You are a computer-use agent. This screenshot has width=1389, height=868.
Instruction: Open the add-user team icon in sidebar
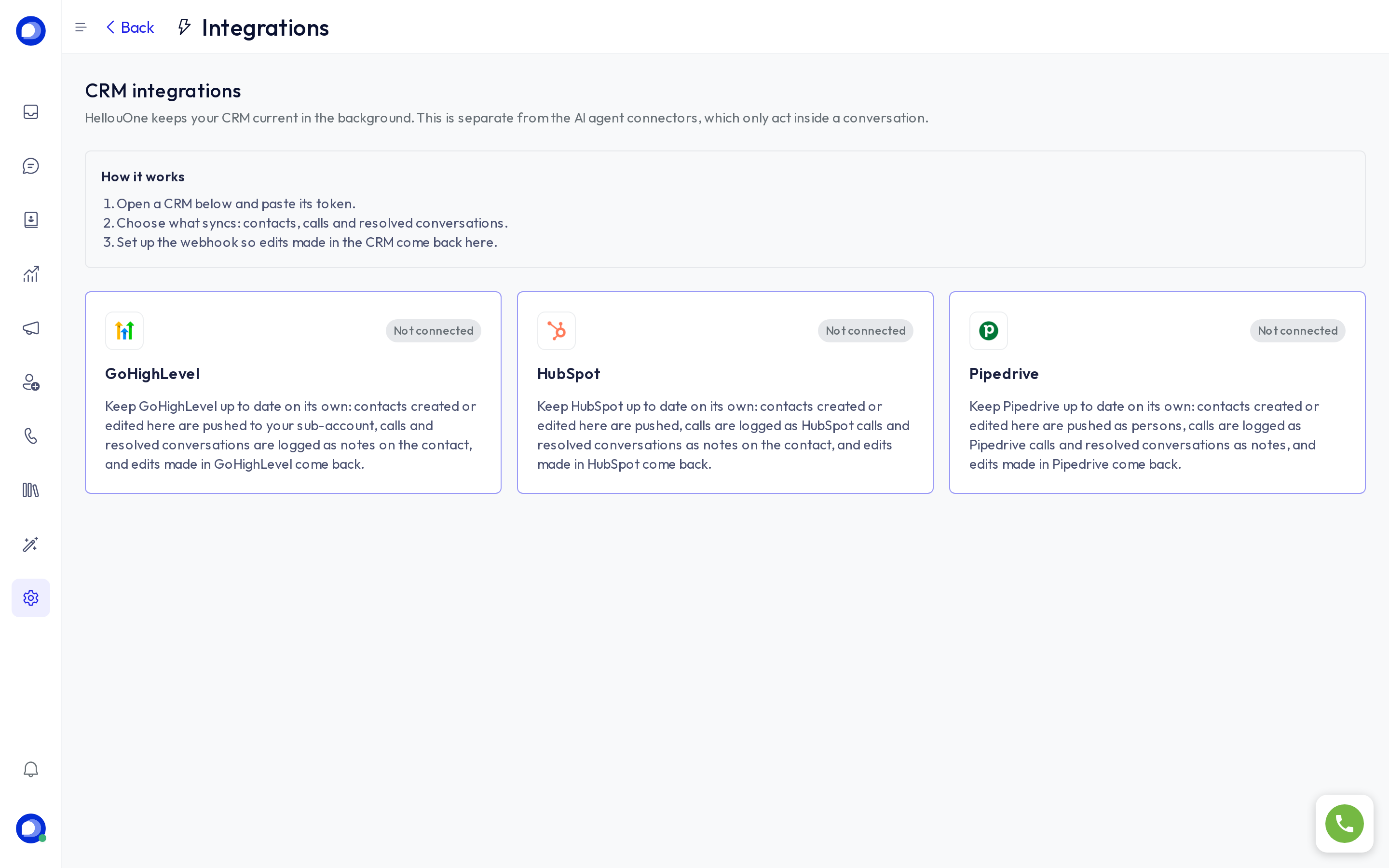(30, 382)
